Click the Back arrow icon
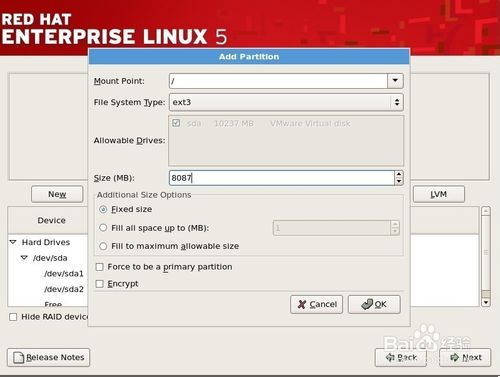 point(390,358)
